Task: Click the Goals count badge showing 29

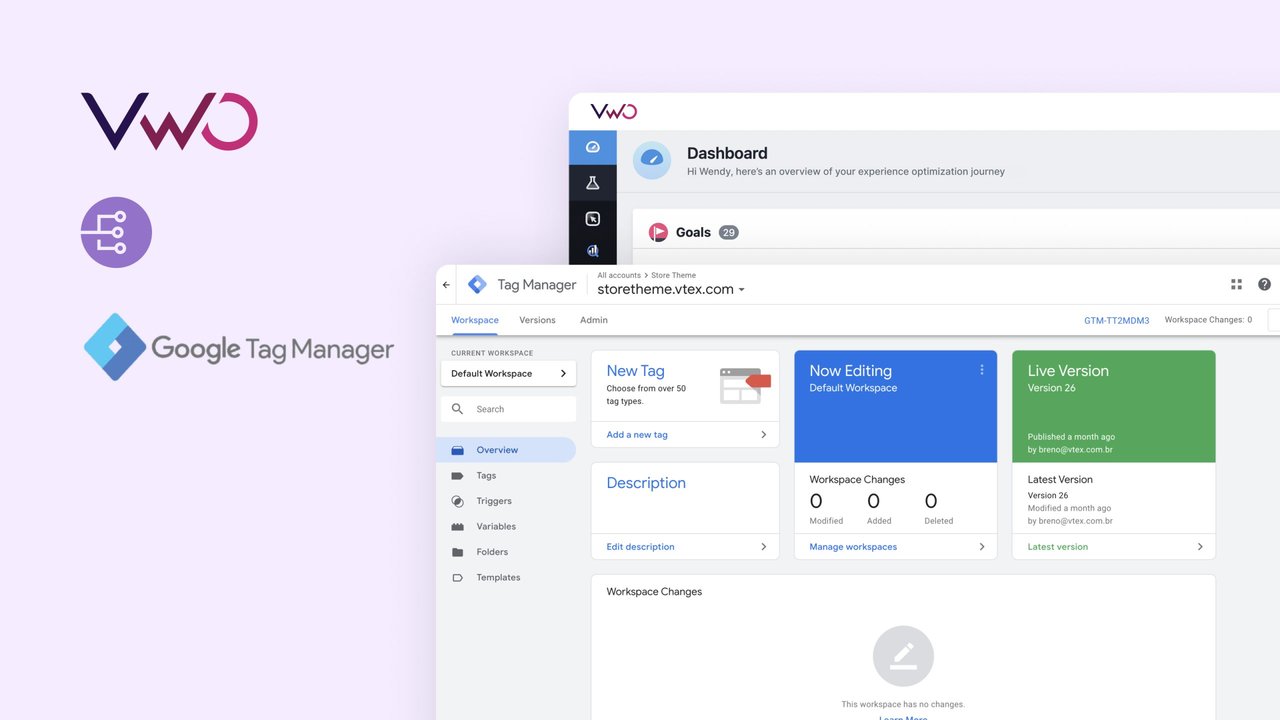Action: 729,232
